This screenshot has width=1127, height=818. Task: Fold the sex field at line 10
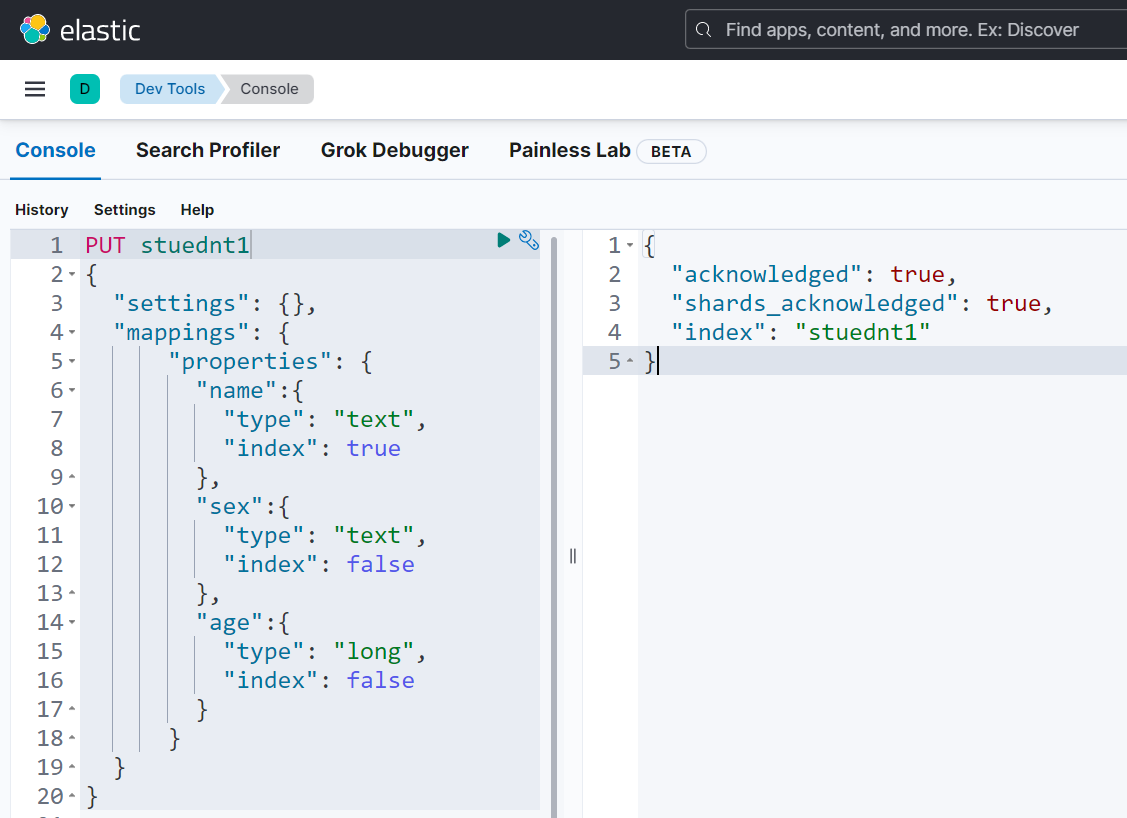pyautogui.click(x=72, y=507)
